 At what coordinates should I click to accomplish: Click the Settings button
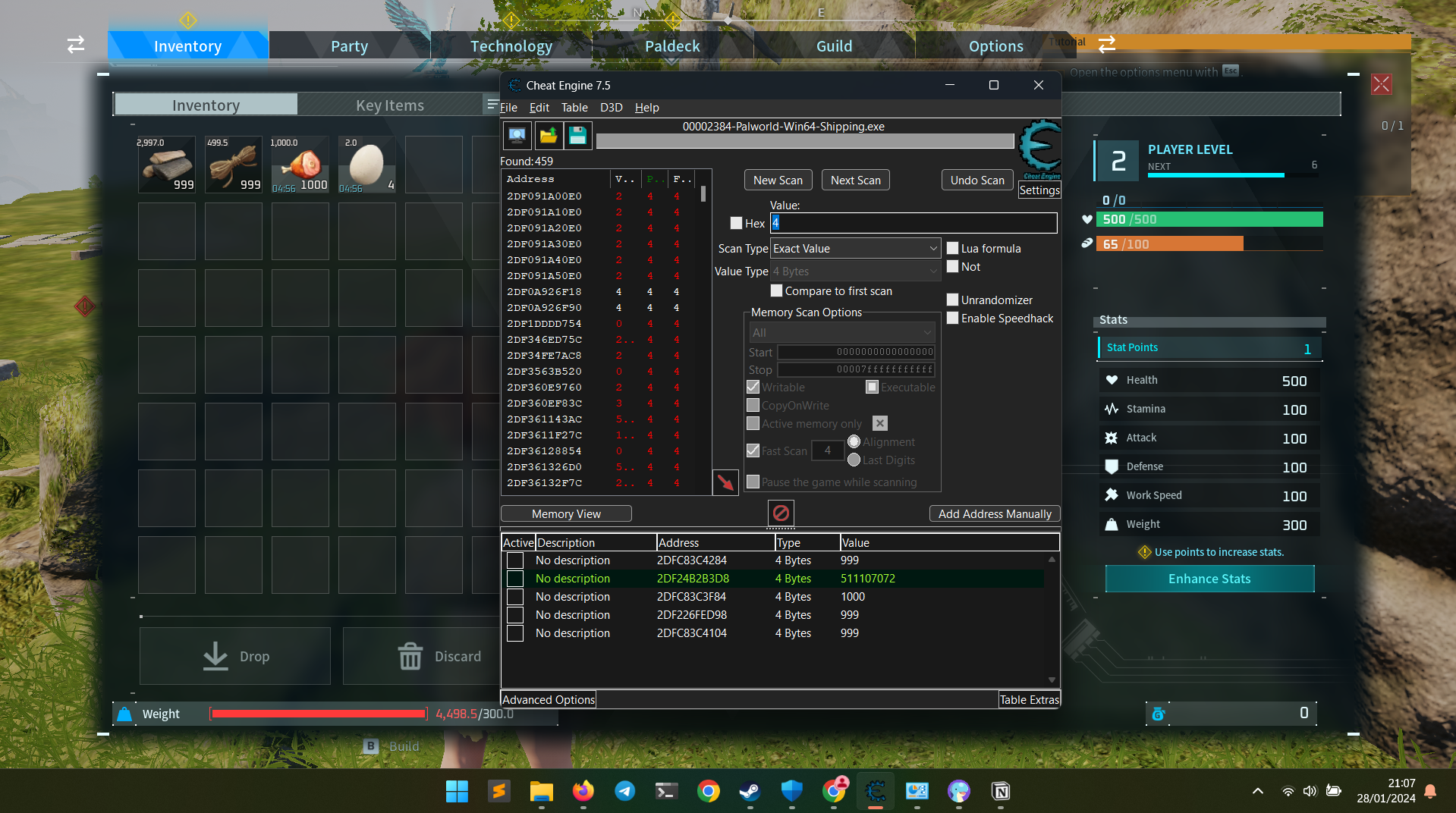click(1039, 190)
